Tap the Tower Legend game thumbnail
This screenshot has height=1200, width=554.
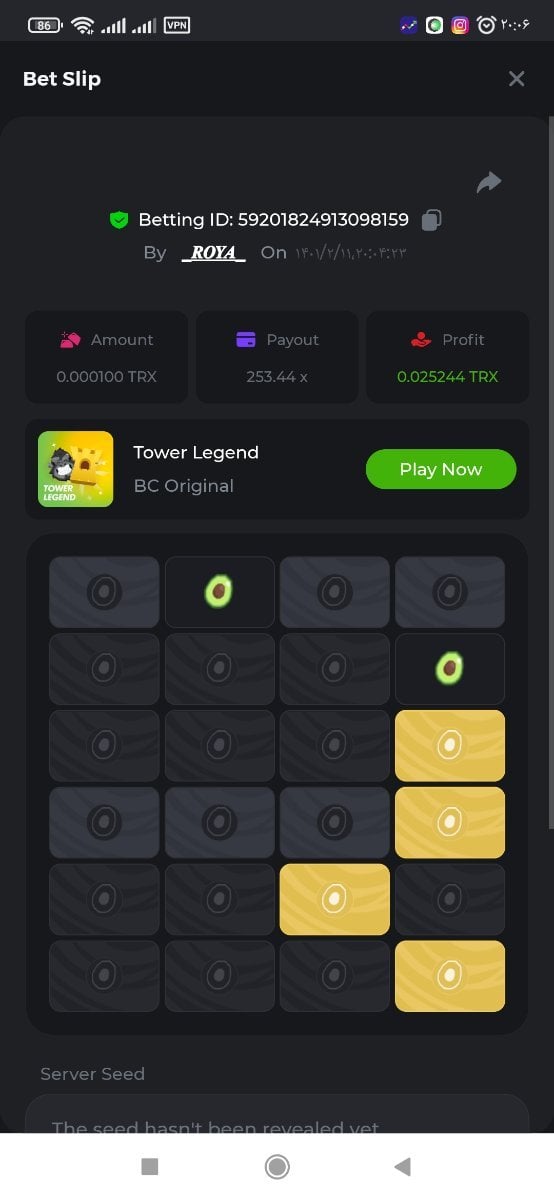(x=76, y=469)
